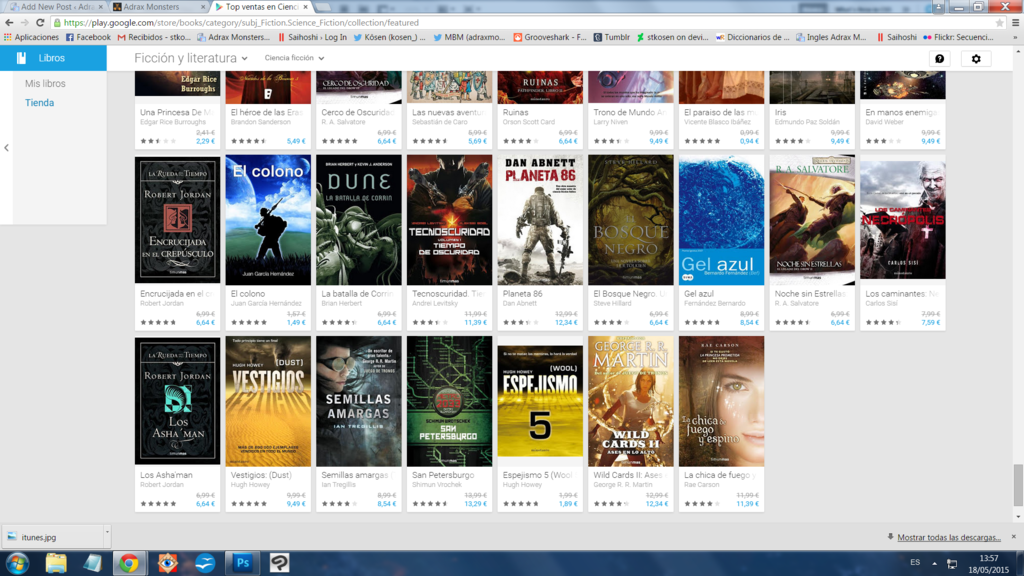
Task: Open Tienda in the sidebar
Action: point(39,103)
